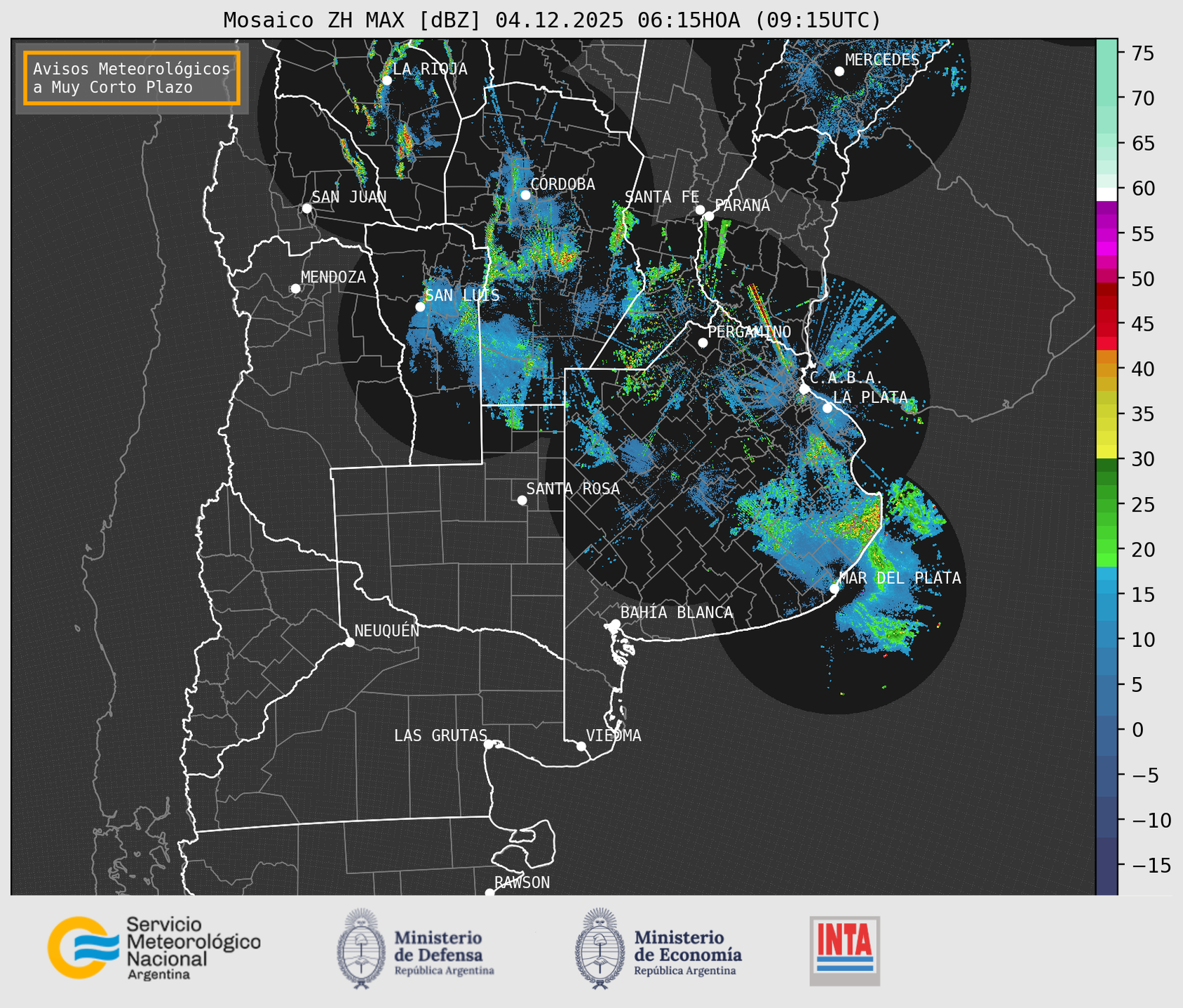This screenshot has width=1183, height=1008.
Task: Click the 55 dBZ magenta color on scale
Action: [x=1106, y=234]
